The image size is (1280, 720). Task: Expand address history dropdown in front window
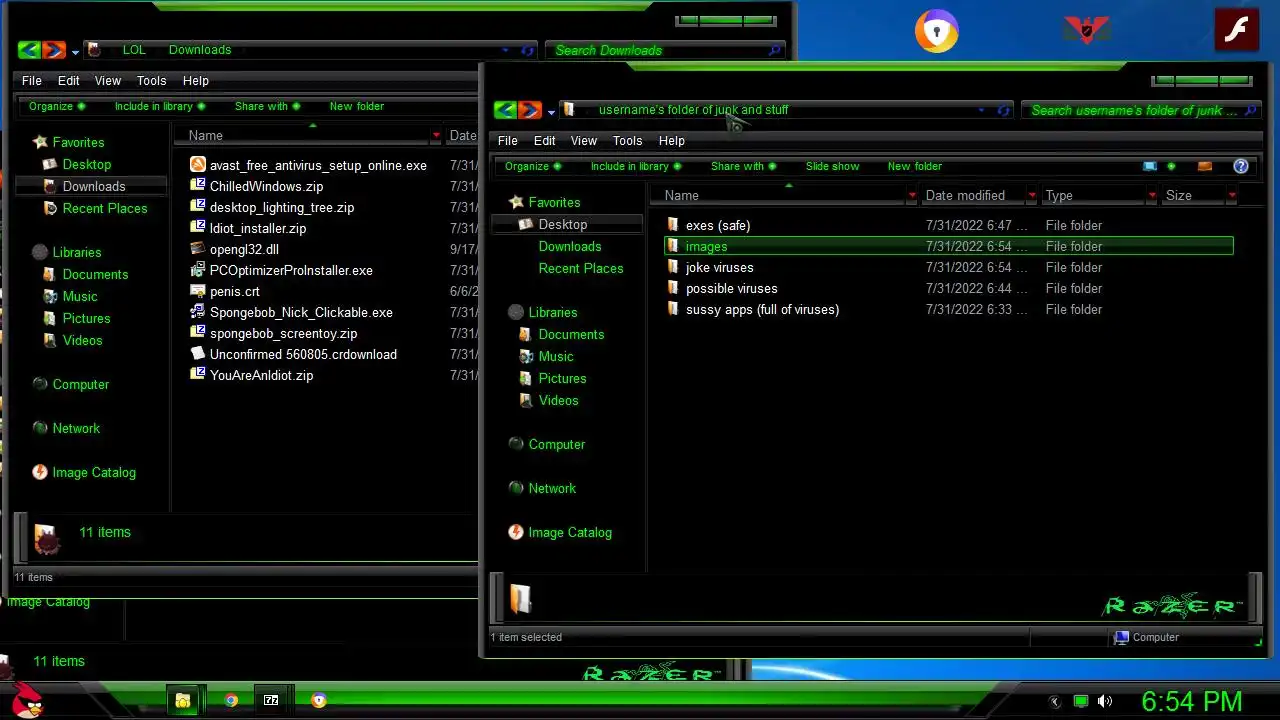[x=981, y=110]
